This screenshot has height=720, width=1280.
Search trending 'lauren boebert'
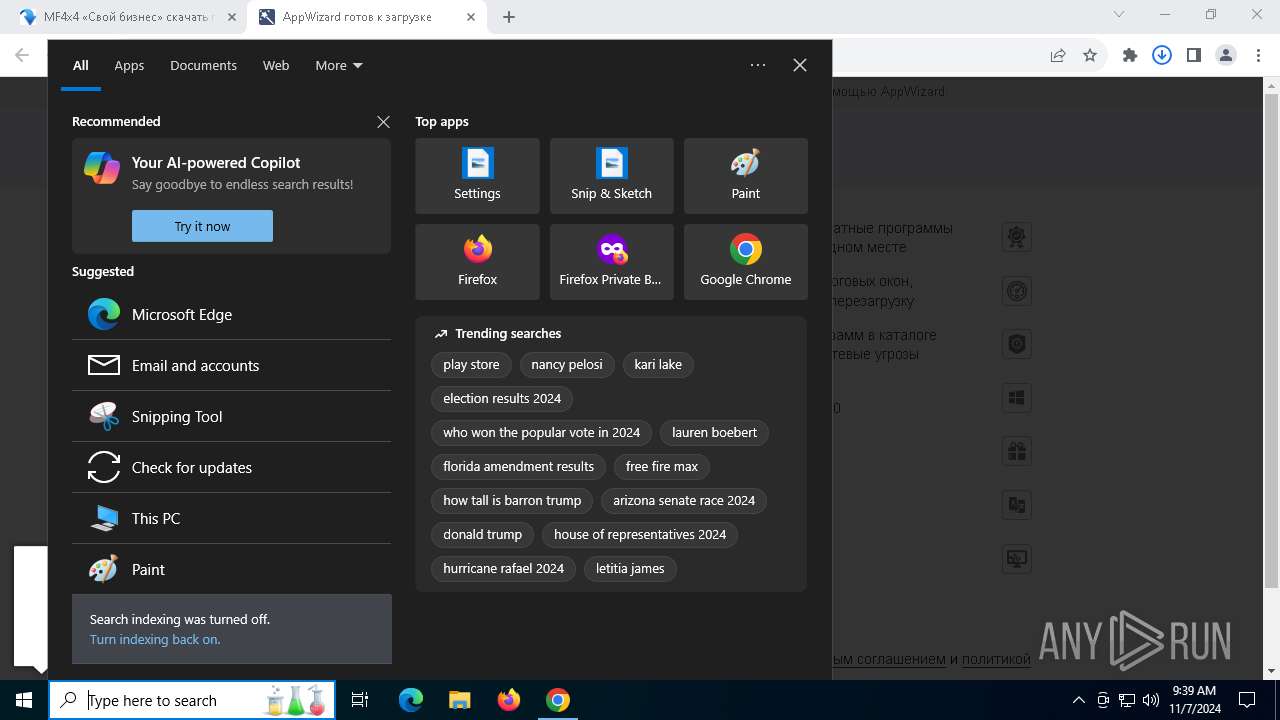714,433
